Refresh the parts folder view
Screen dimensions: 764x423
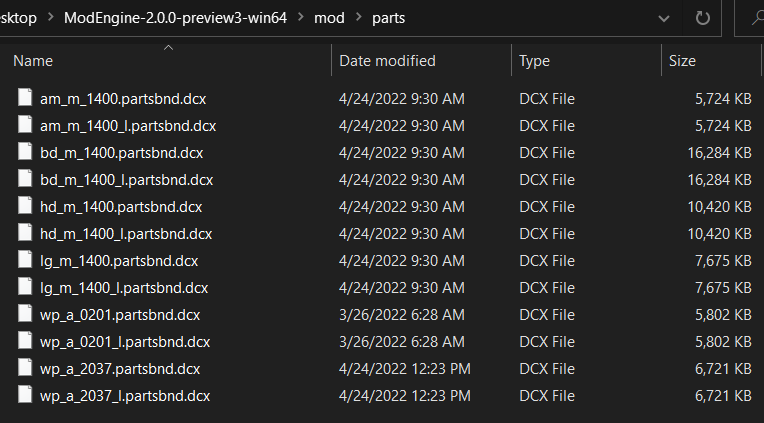coord(702,18)
